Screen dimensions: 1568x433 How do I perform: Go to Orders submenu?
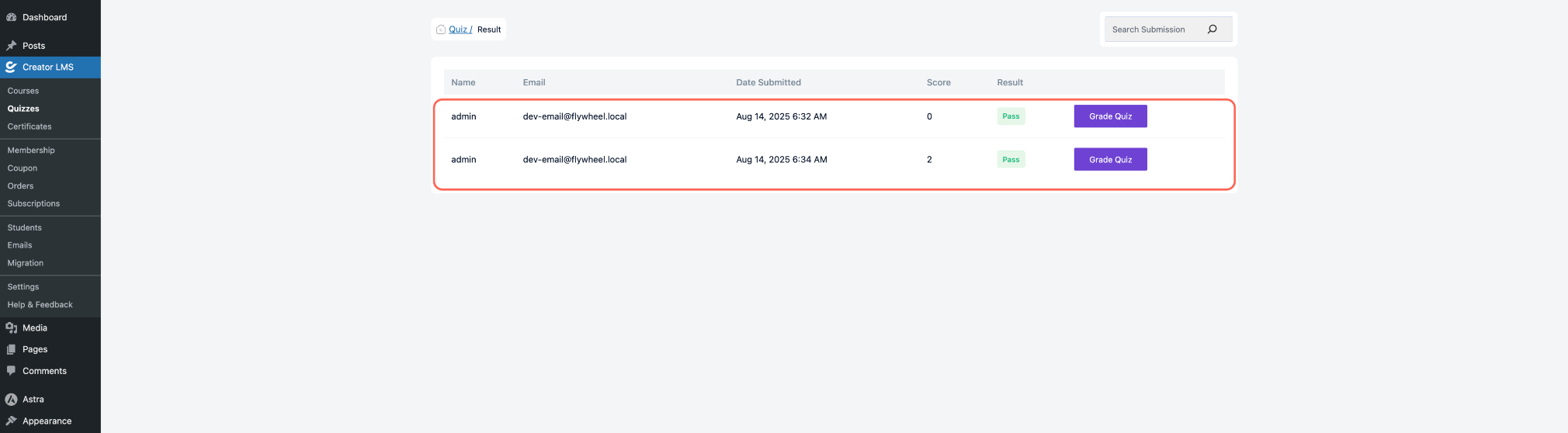coord(21,186)
